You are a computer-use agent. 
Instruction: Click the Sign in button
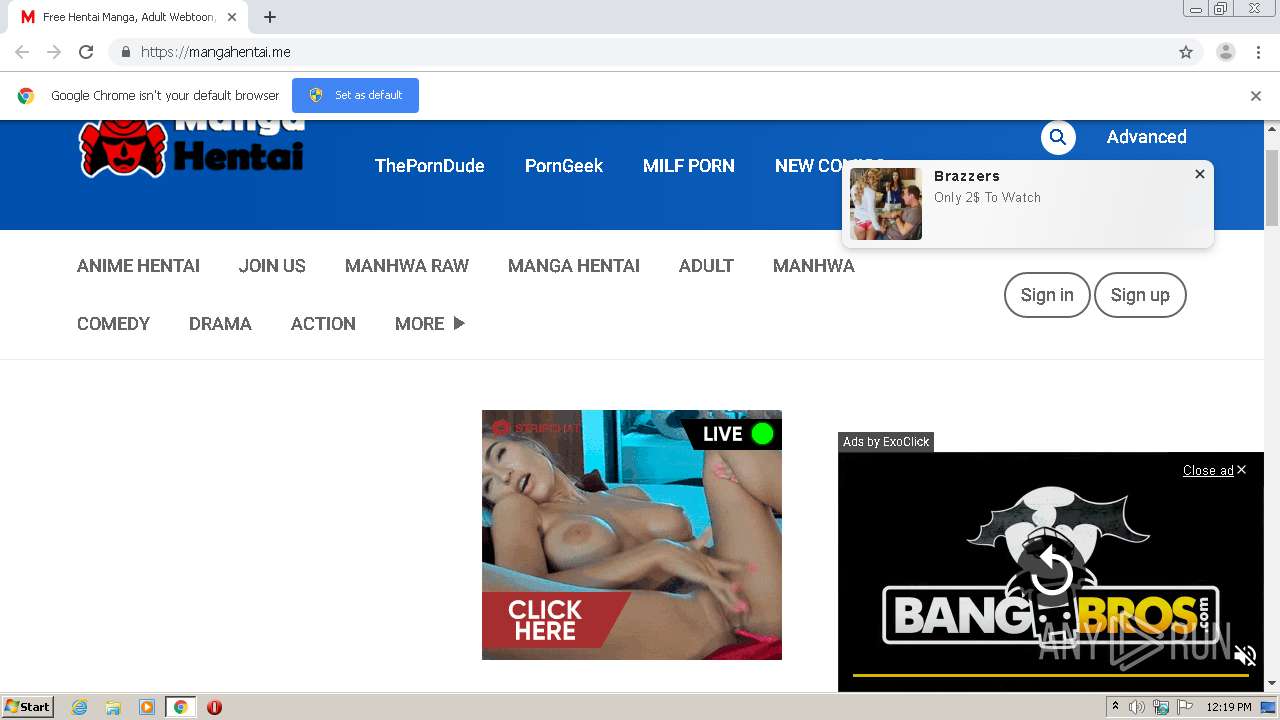click(1047, 295)
